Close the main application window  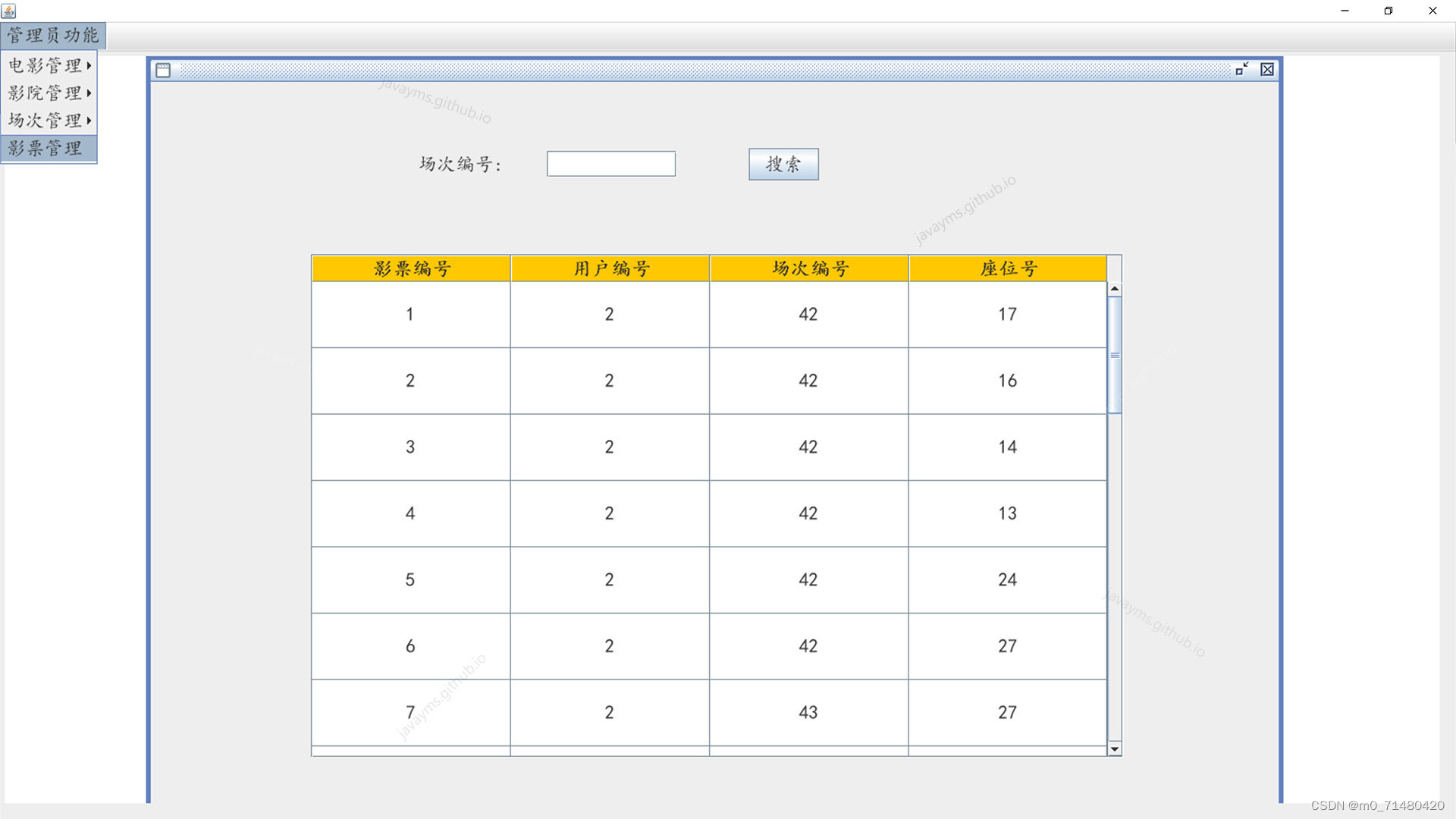pos(1432,11)
